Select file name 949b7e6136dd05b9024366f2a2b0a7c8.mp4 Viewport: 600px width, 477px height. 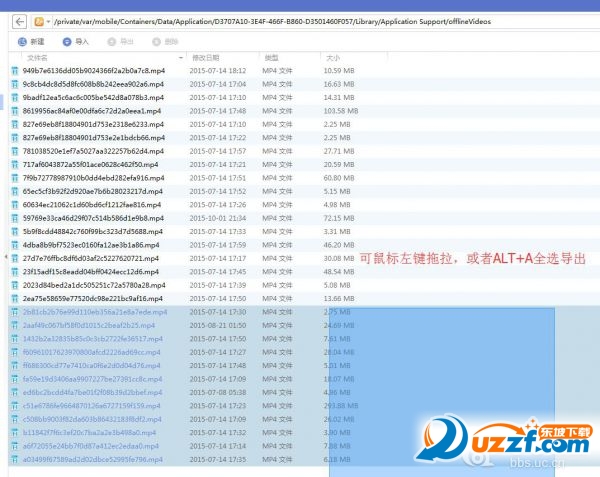pos(94,71)
